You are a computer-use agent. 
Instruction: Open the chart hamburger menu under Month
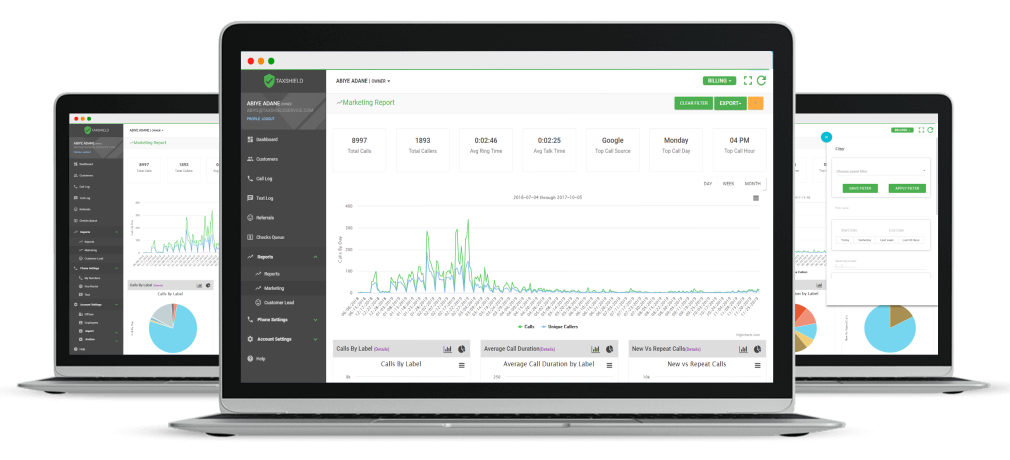click(x=756, y=198)
